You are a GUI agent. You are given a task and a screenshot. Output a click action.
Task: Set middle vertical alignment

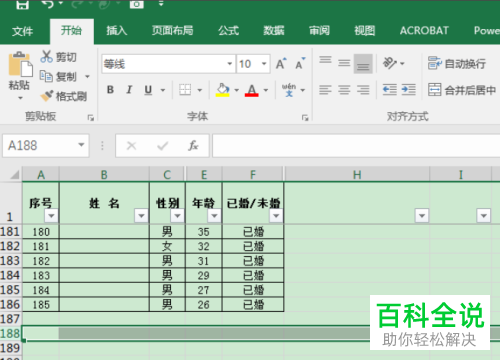click(x=344, y=63)
